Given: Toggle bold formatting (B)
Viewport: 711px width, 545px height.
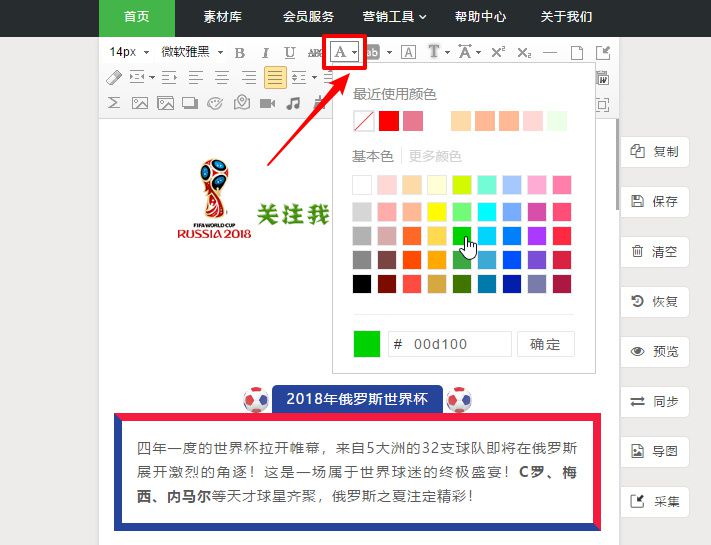Looking at the screenshot, I should click(x=240, y=53).
